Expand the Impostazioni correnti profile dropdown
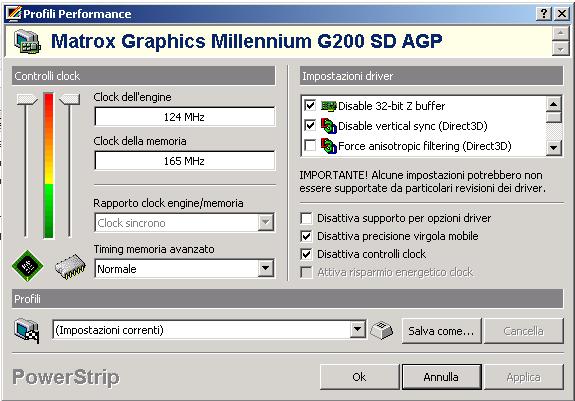This screenshot has height=401, width=575. [x=357, y=330]
